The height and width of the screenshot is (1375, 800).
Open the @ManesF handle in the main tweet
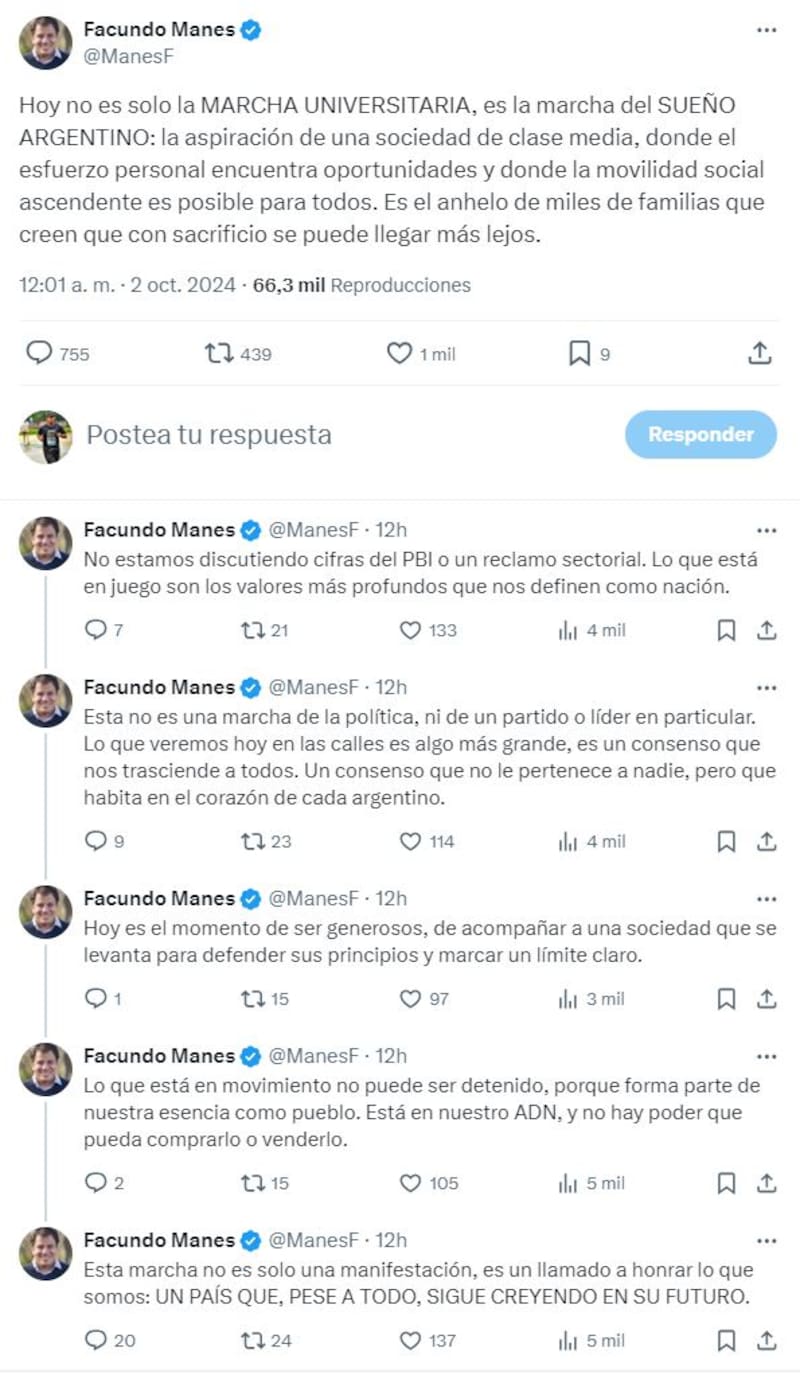[x=128, y=56]
